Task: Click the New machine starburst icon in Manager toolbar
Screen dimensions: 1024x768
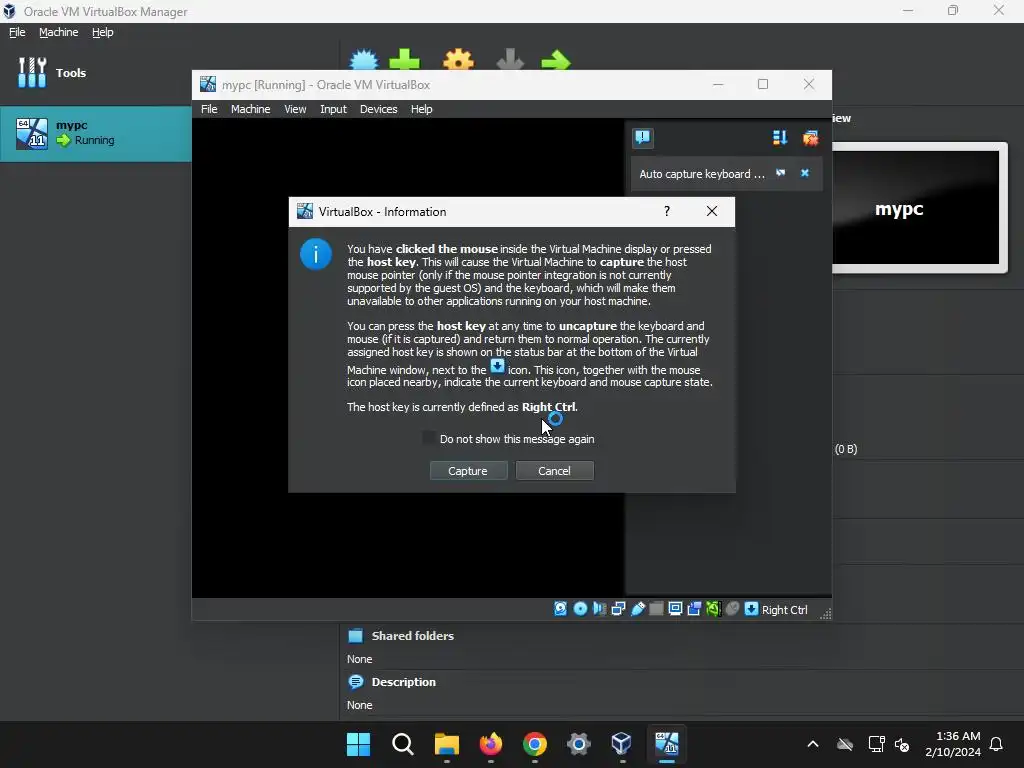Action: (x=364, y=60)
